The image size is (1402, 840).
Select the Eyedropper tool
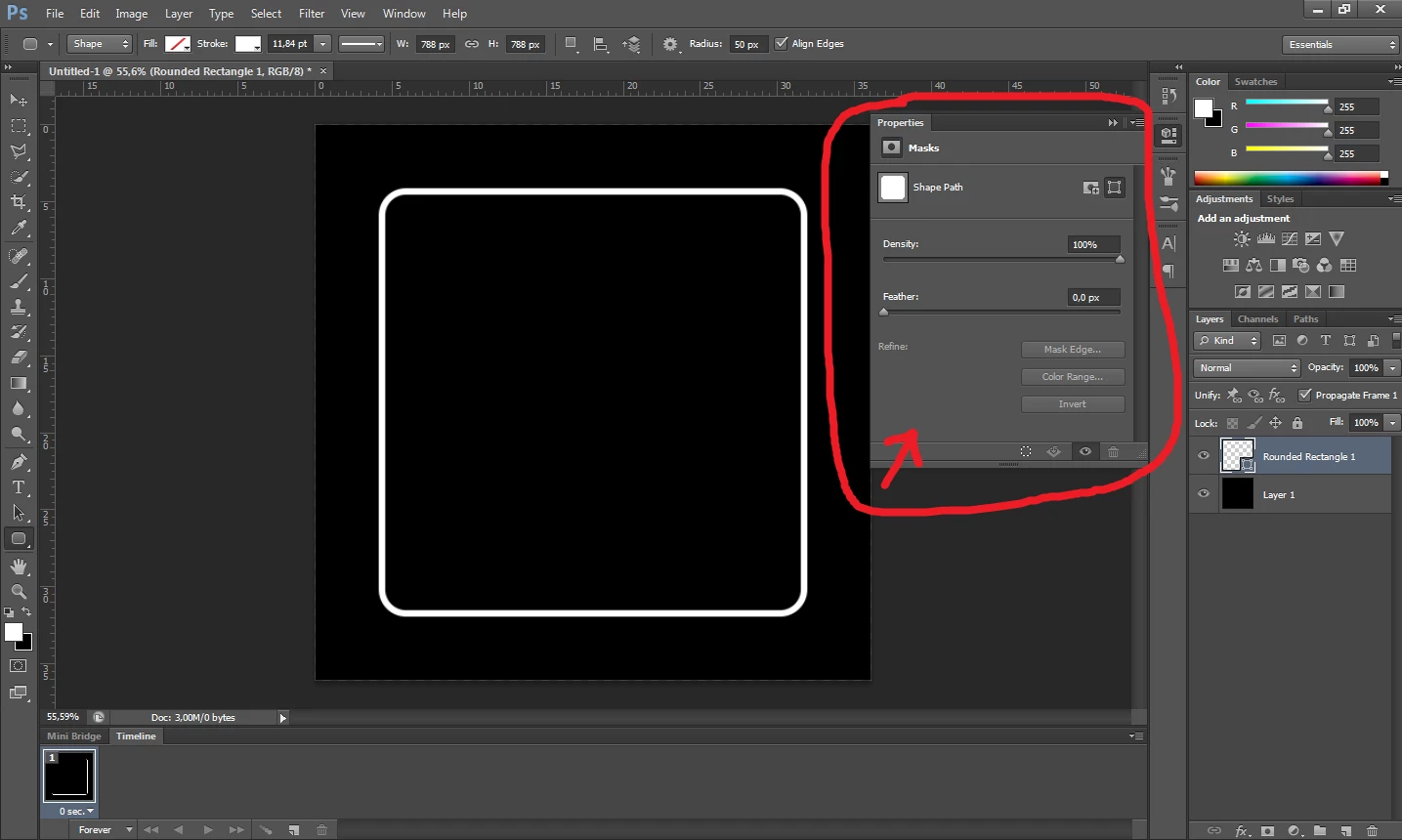(19, 228)
